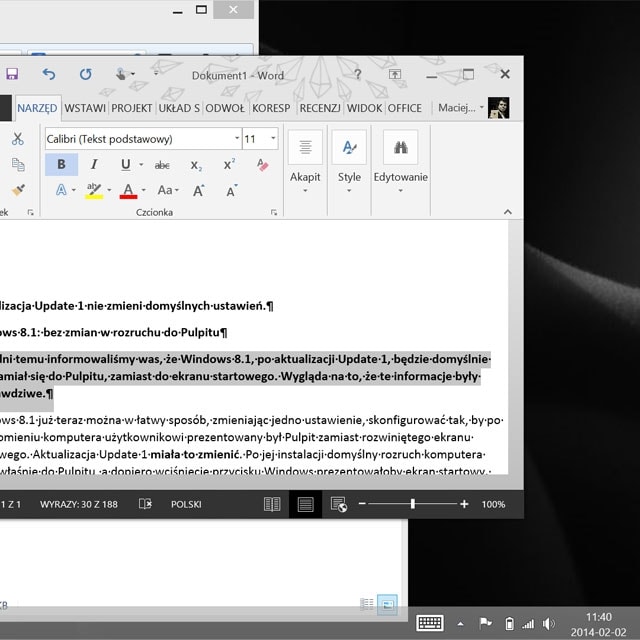Image resolution: width=640 pixels, height=640 pixels.
Task: Open underline style dropdown arrow
Action: point(141,165)
